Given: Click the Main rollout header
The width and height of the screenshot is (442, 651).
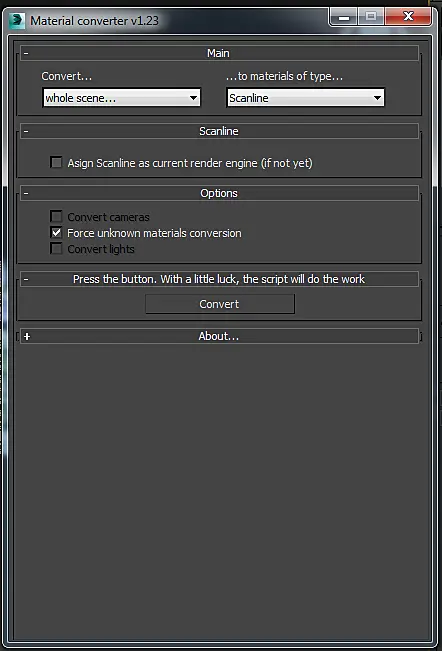Looking at the screenshot, I should [219, 53].
